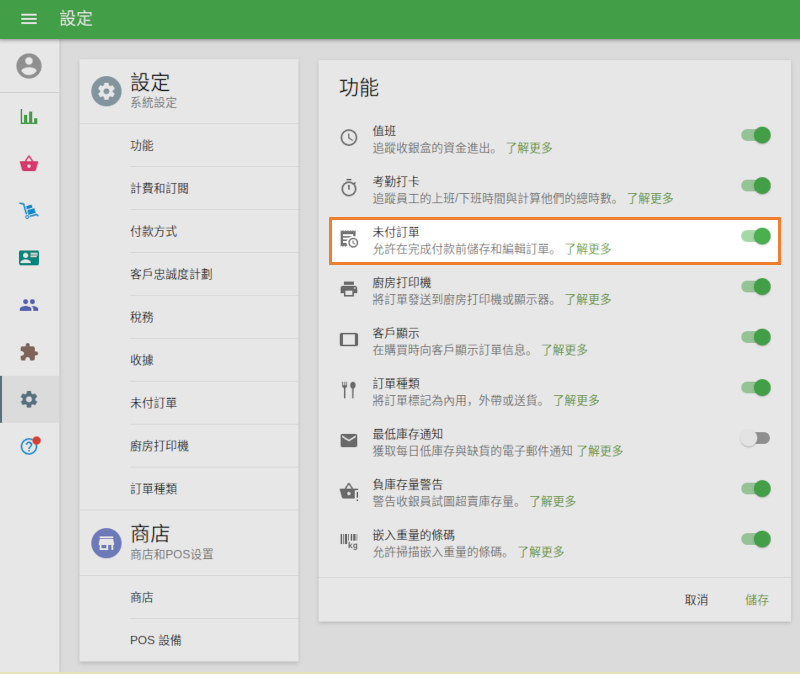
Task: Open 了解更多 link for 未付訂單
Action: pos(590,252)
